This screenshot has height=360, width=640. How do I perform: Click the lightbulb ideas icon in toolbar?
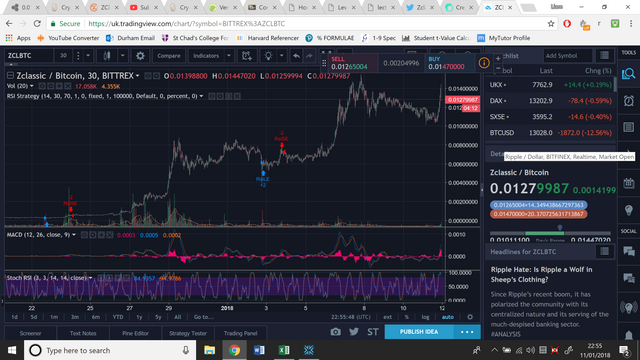[x=268, y=56]
